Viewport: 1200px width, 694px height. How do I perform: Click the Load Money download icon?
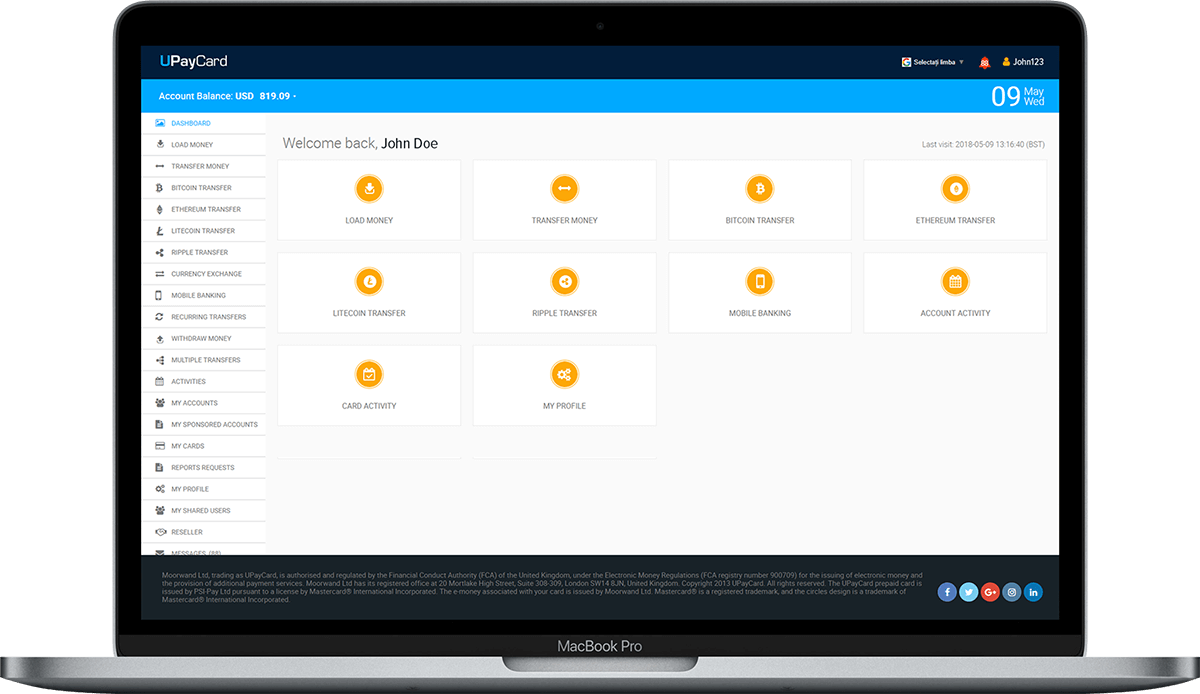(x=369, y=188)
